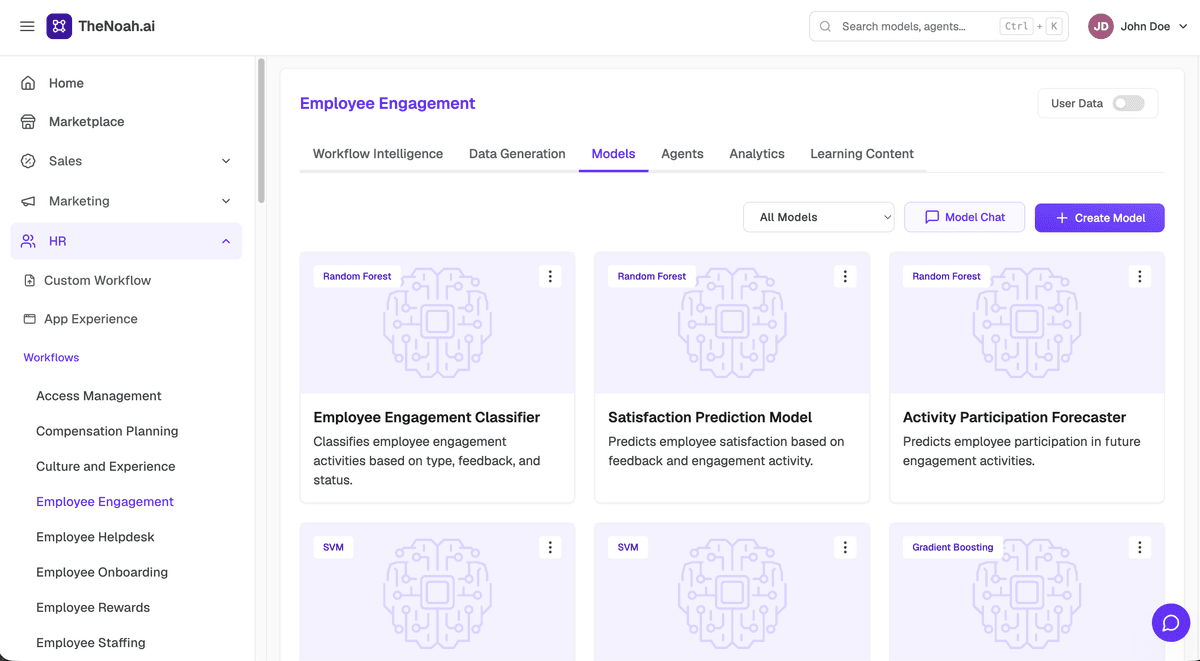Select the Employee Helpdesk workflow
The image size is (1200, 661).
point(95,537)
